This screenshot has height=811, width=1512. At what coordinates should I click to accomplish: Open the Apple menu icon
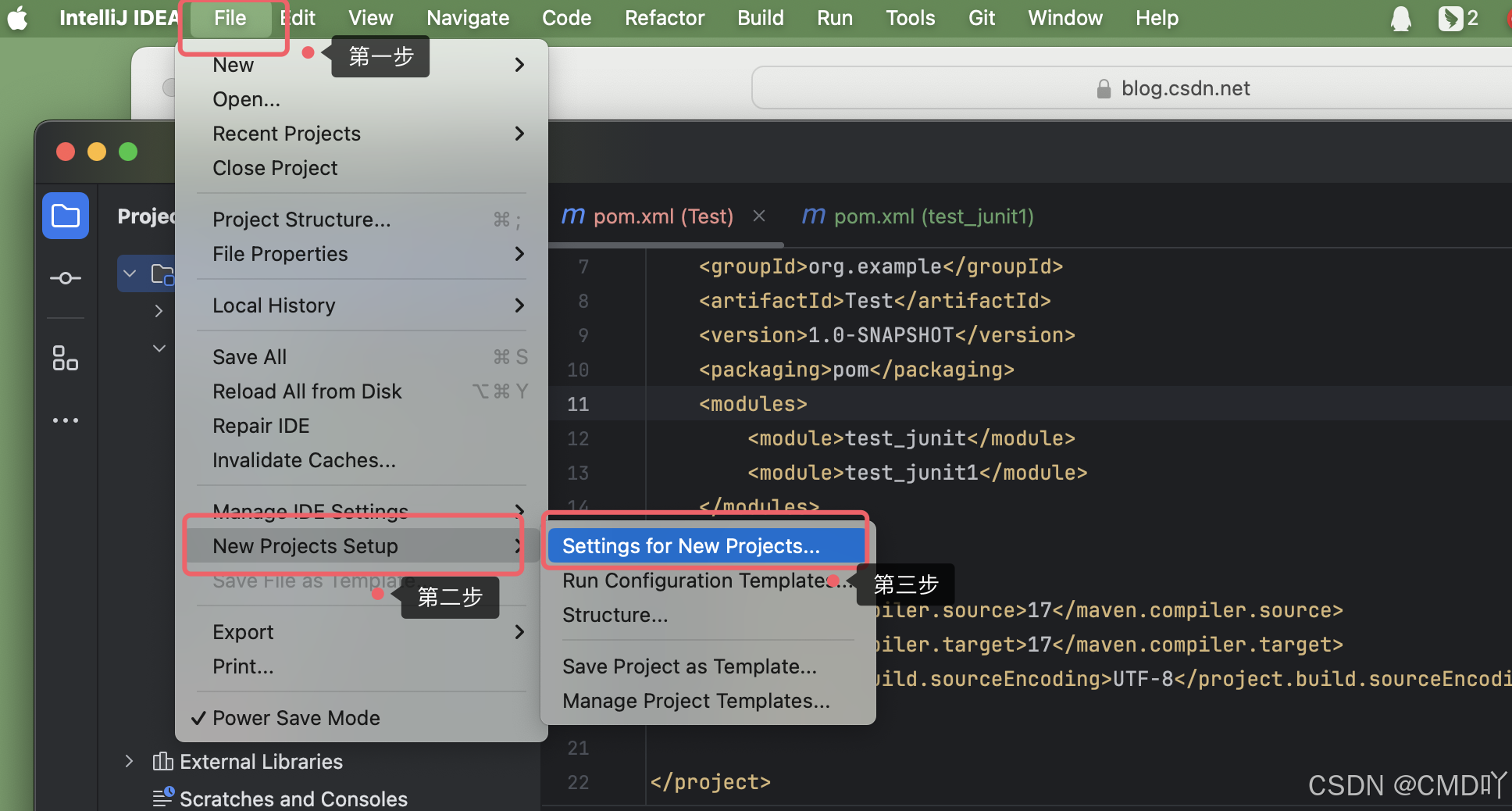click(x=18, y=18)
